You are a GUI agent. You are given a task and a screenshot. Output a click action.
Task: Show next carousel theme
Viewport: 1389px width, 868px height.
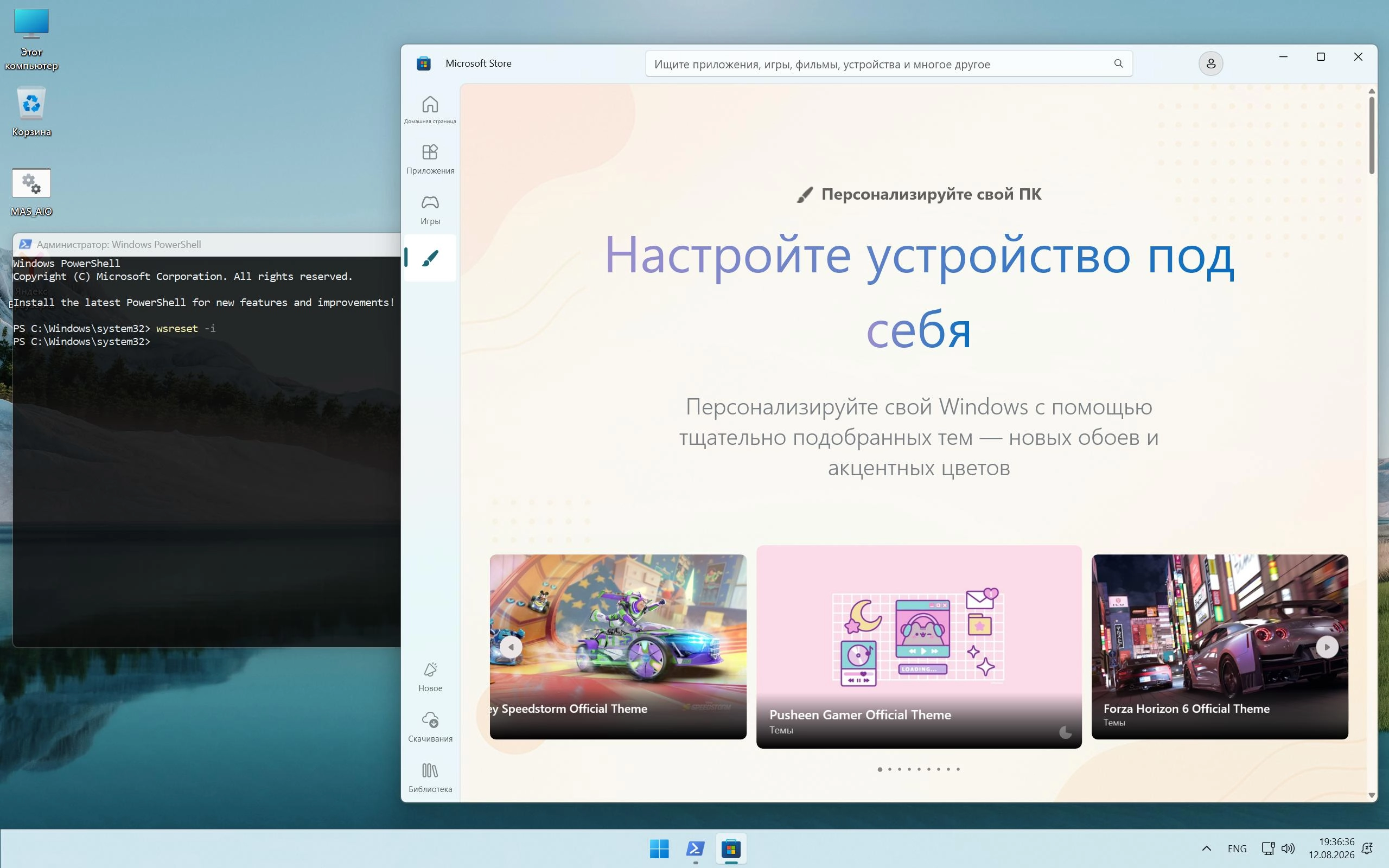[1327, 647]
